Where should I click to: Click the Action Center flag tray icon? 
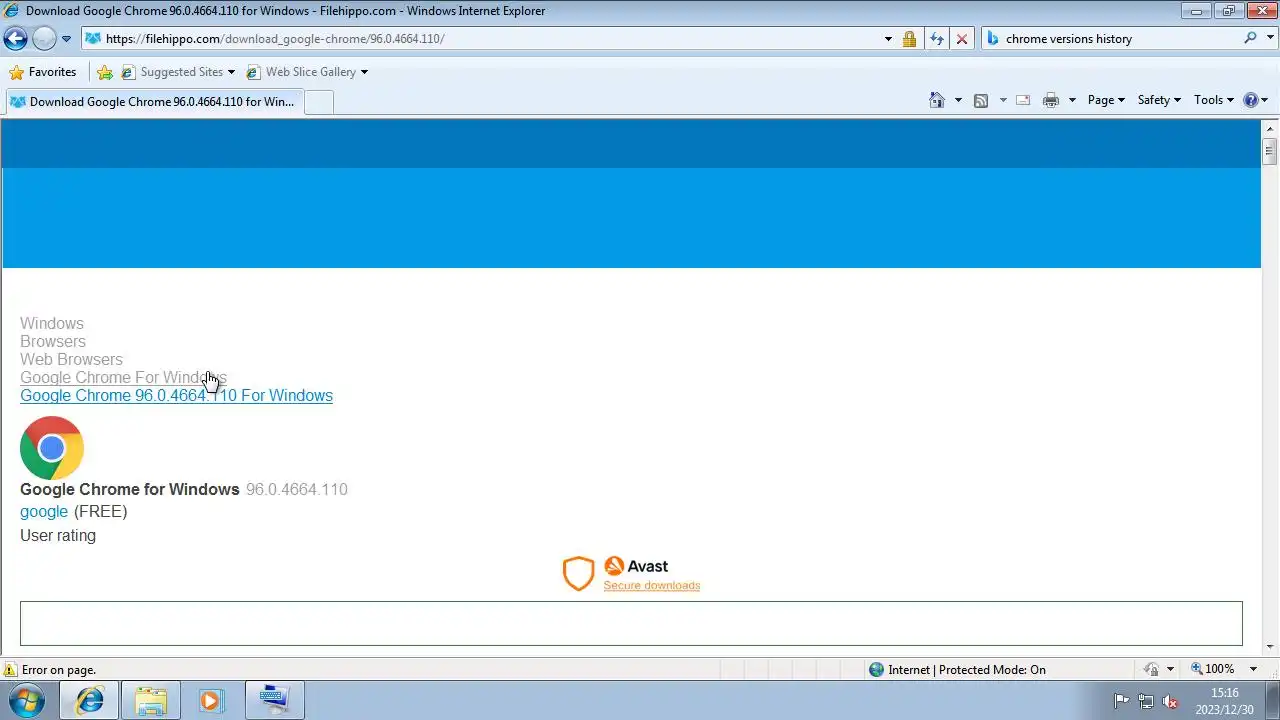coord(1121,701)
